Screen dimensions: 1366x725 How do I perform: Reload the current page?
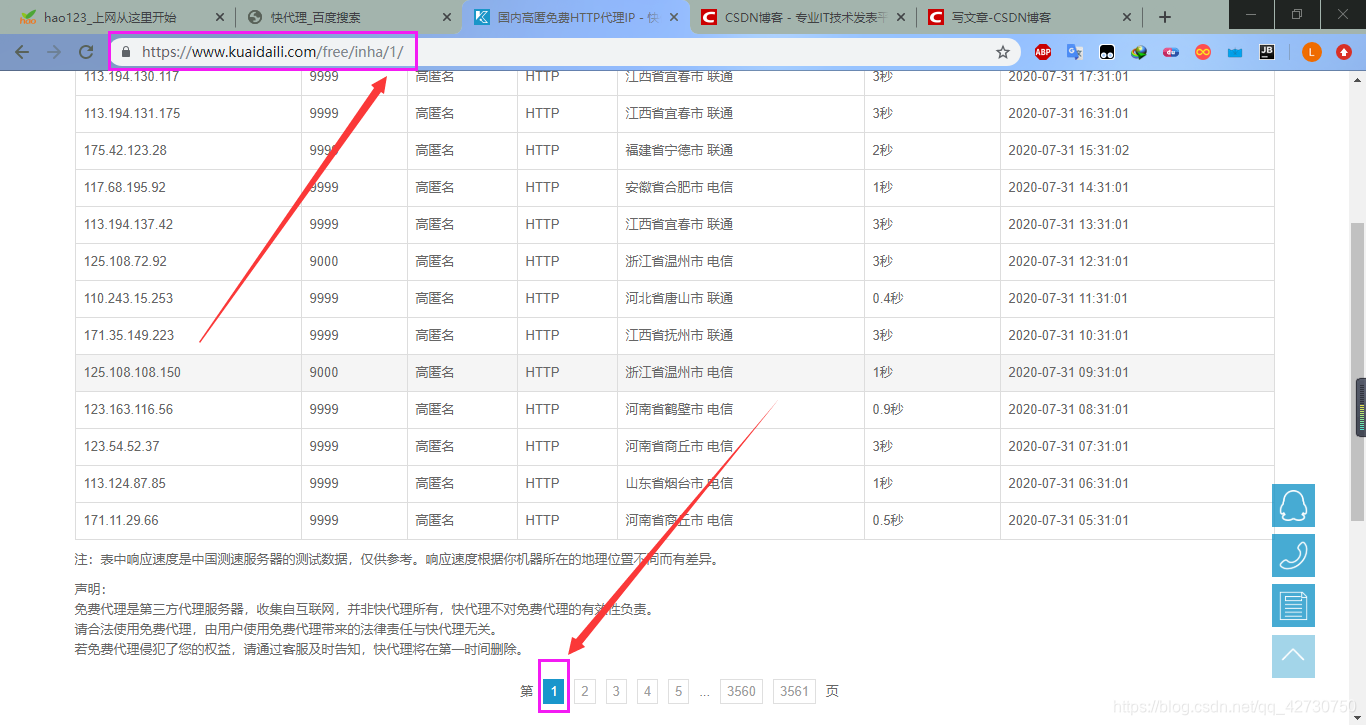pyautogui.click(x=86, y=52)
